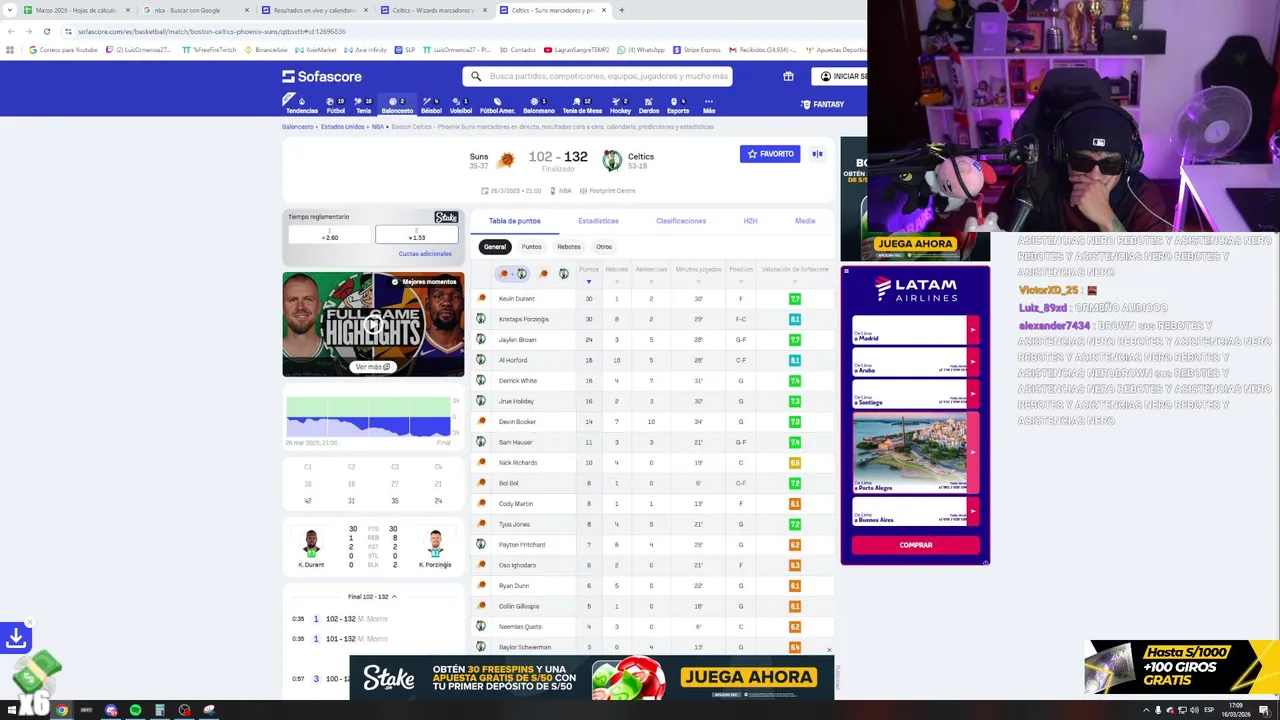The height and width of the screenshot is (720, 1280).
Task: Select the Otros filter pill
Action: click(x=604, y=246)
